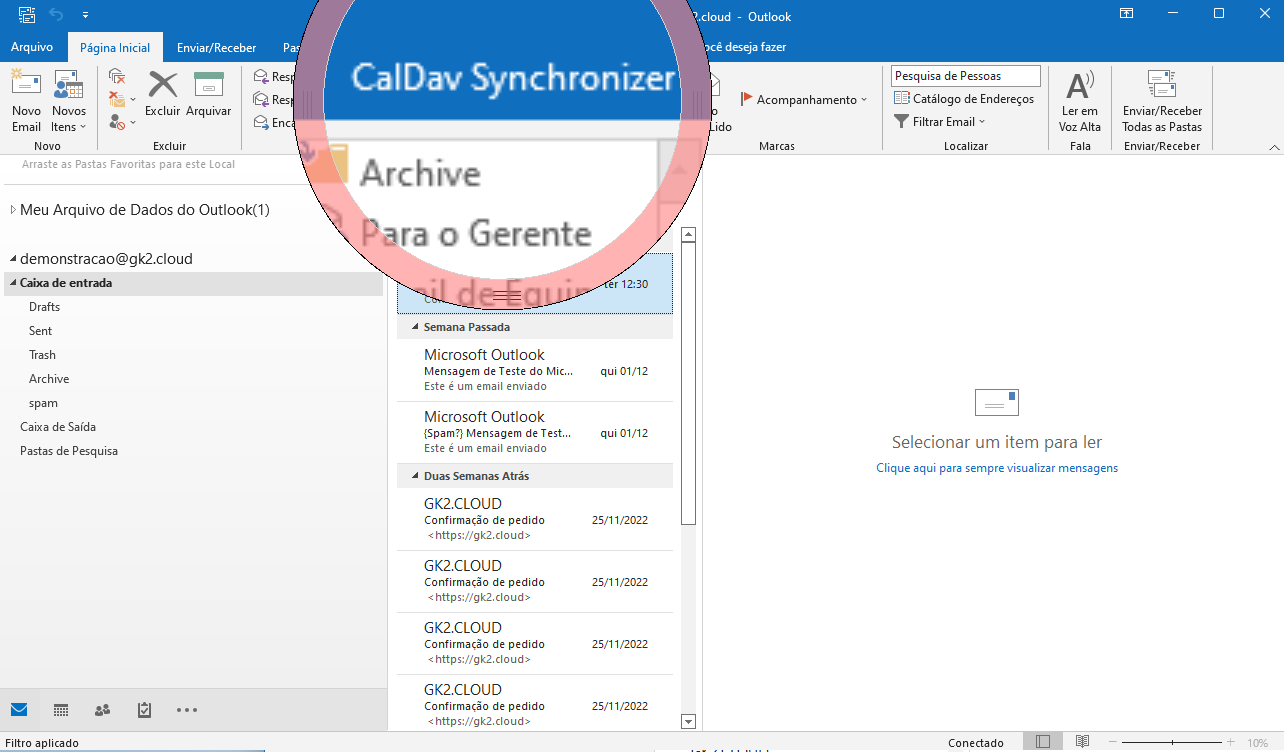Open the Trash folder
The height and width of the screenshot is (752, 1284).
click(x=42, y=355)
